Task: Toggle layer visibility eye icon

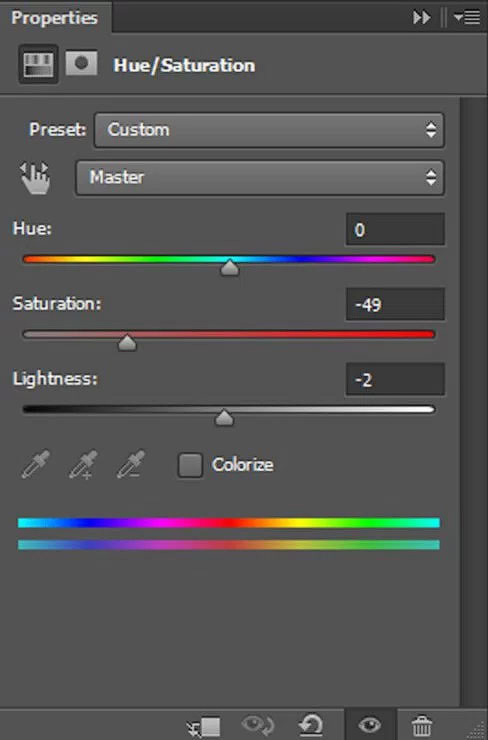Action: click(x=370, y=724)
